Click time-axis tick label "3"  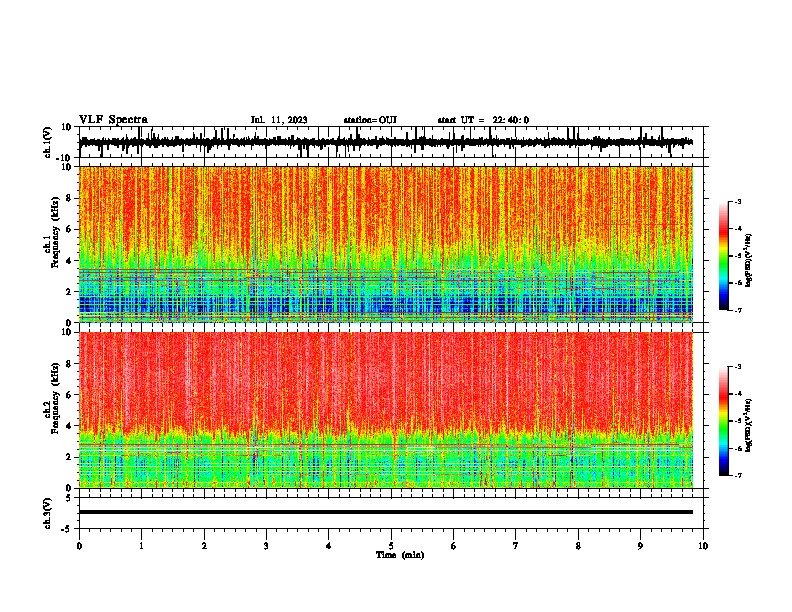266,546
